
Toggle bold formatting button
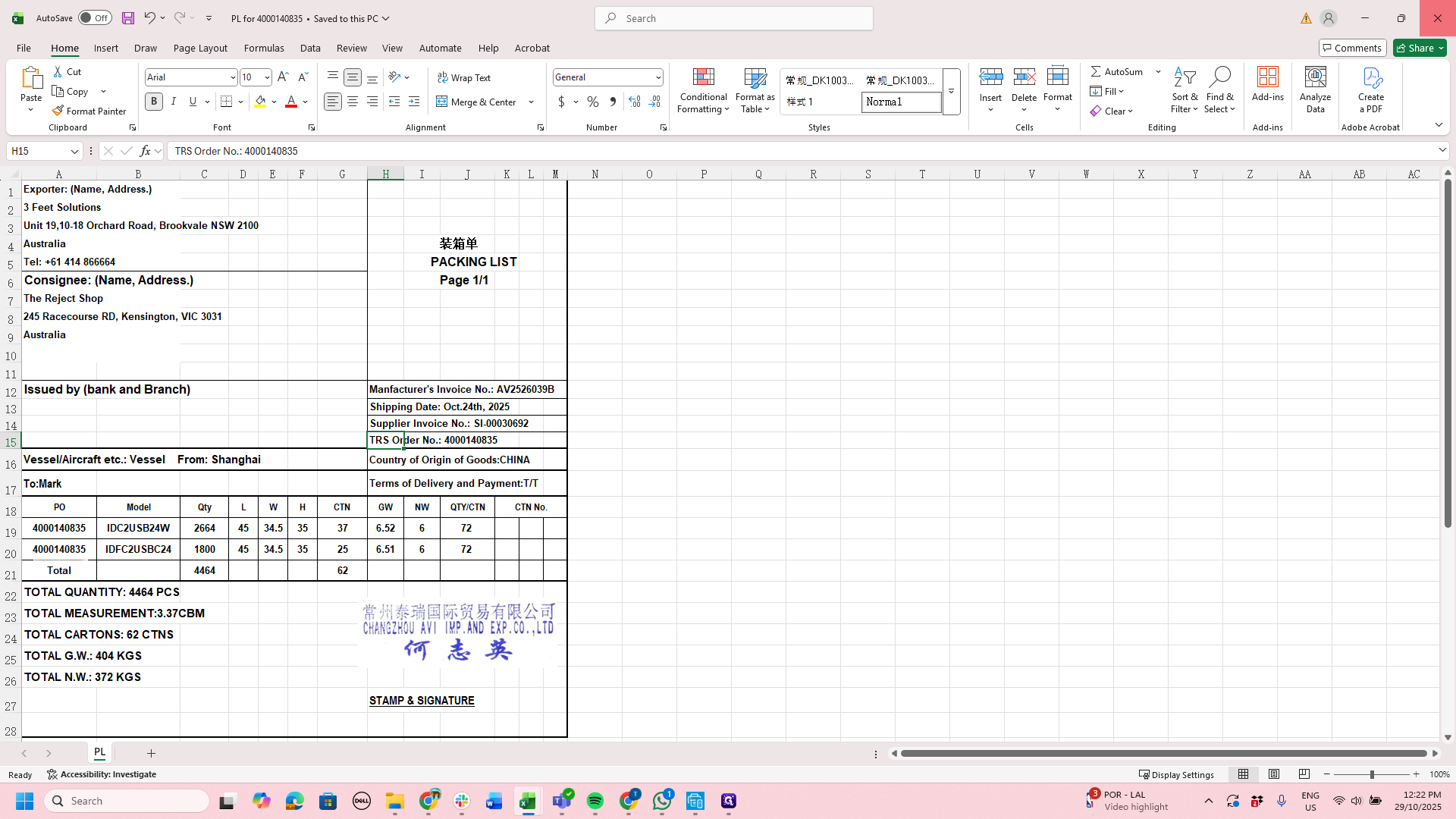point(154,102)
